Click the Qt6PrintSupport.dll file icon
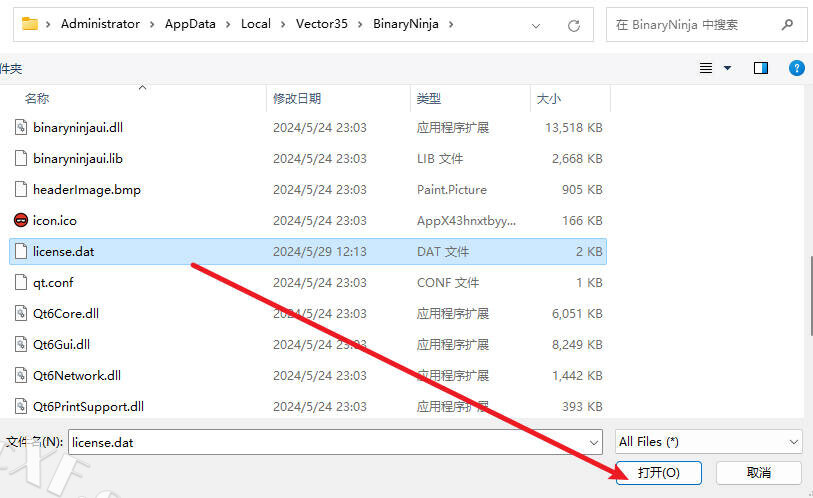This screenshot has height=498, width=813. tap(21, 406)
